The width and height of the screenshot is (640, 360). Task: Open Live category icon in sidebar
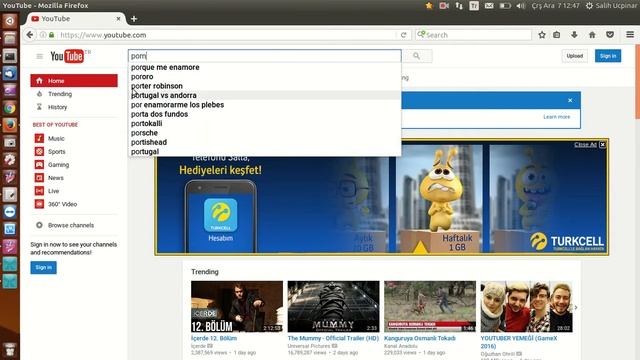tap(39, 191)
